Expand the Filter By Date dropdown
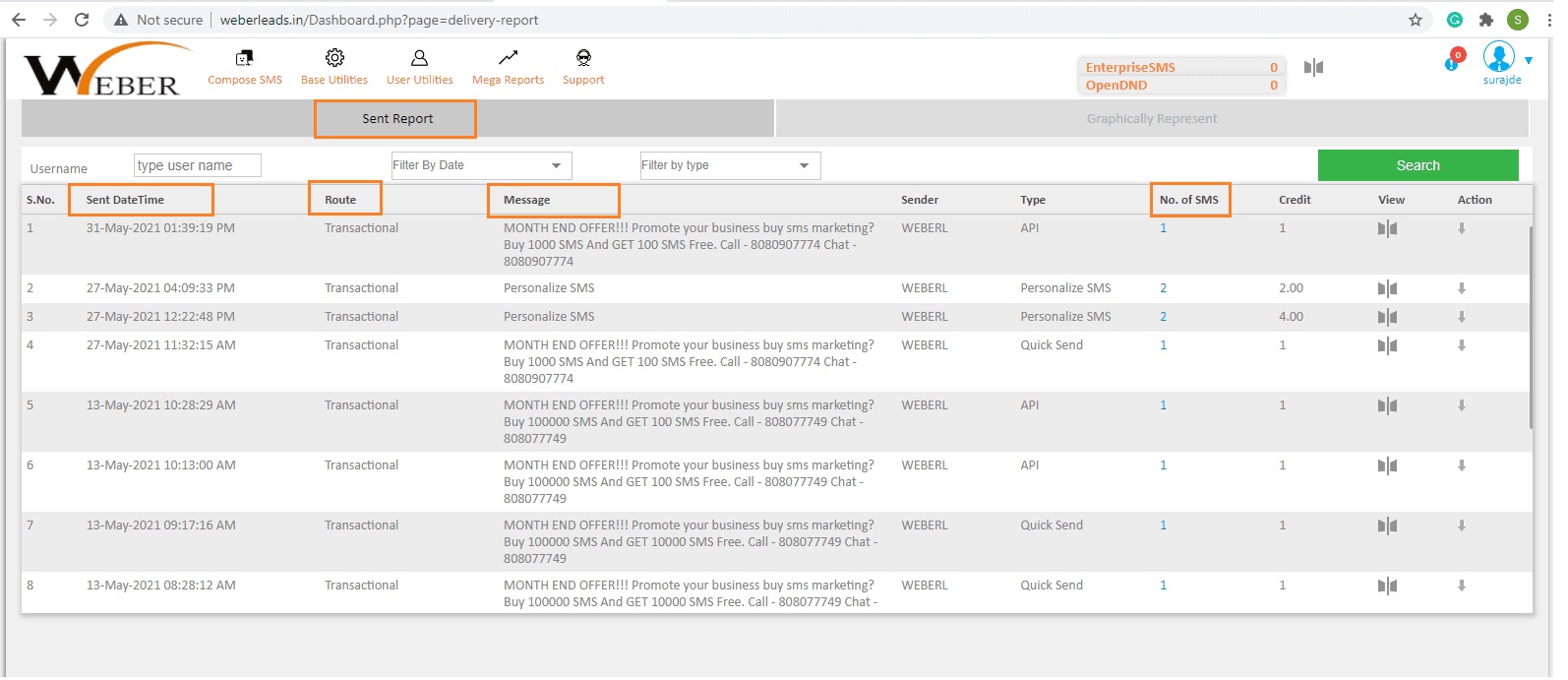1568x680 pixels. point(481,165)
